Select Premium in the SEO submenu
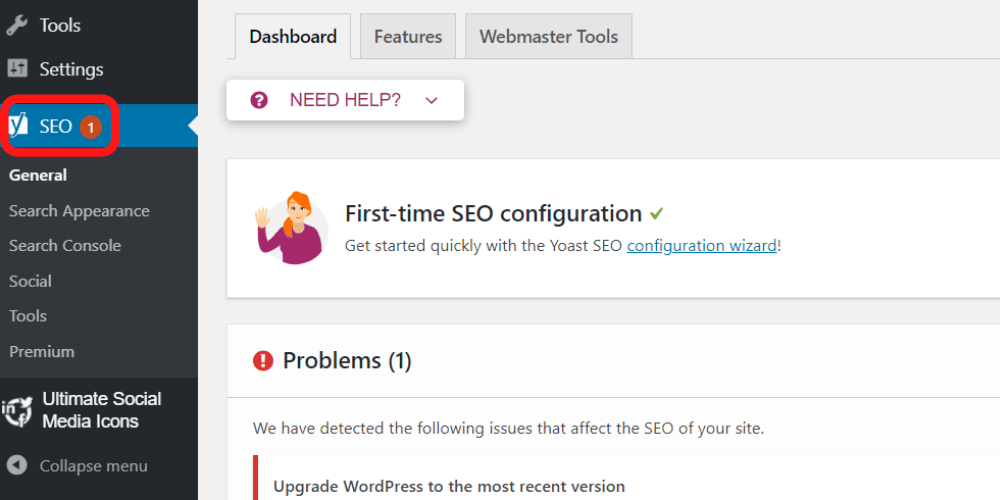The width and height of the screenshot is (1000, 500). tap(41, 352)
